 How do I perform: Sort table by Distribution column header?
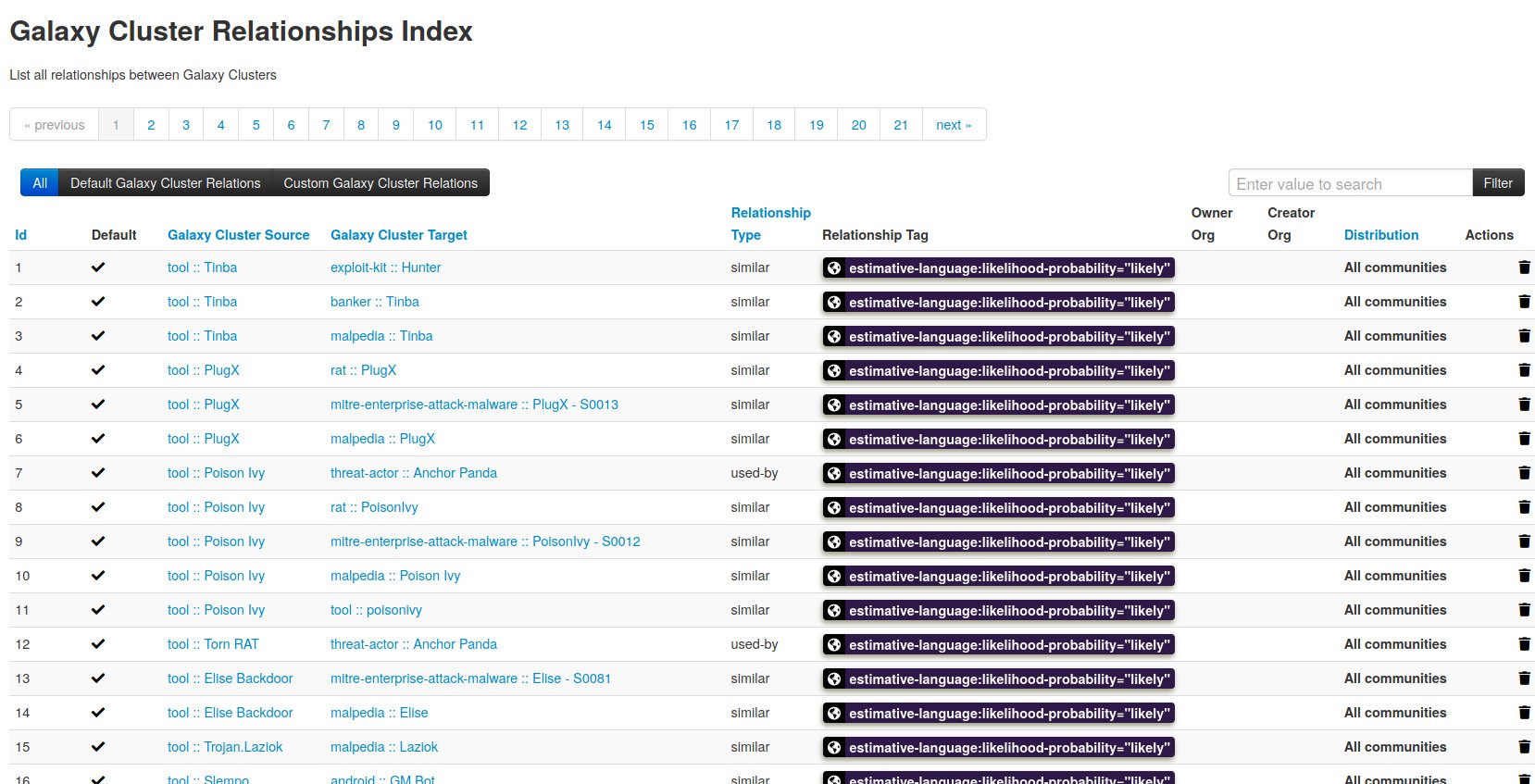pyautogui.click(x=1380, y=235)
